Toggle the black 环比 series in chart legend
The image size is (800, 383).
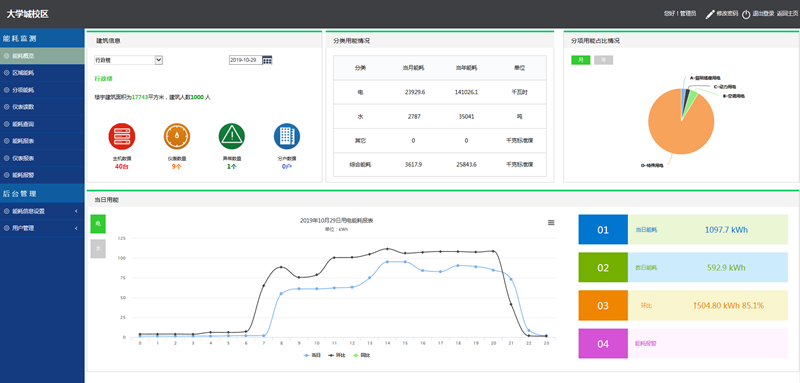point(337,355)
